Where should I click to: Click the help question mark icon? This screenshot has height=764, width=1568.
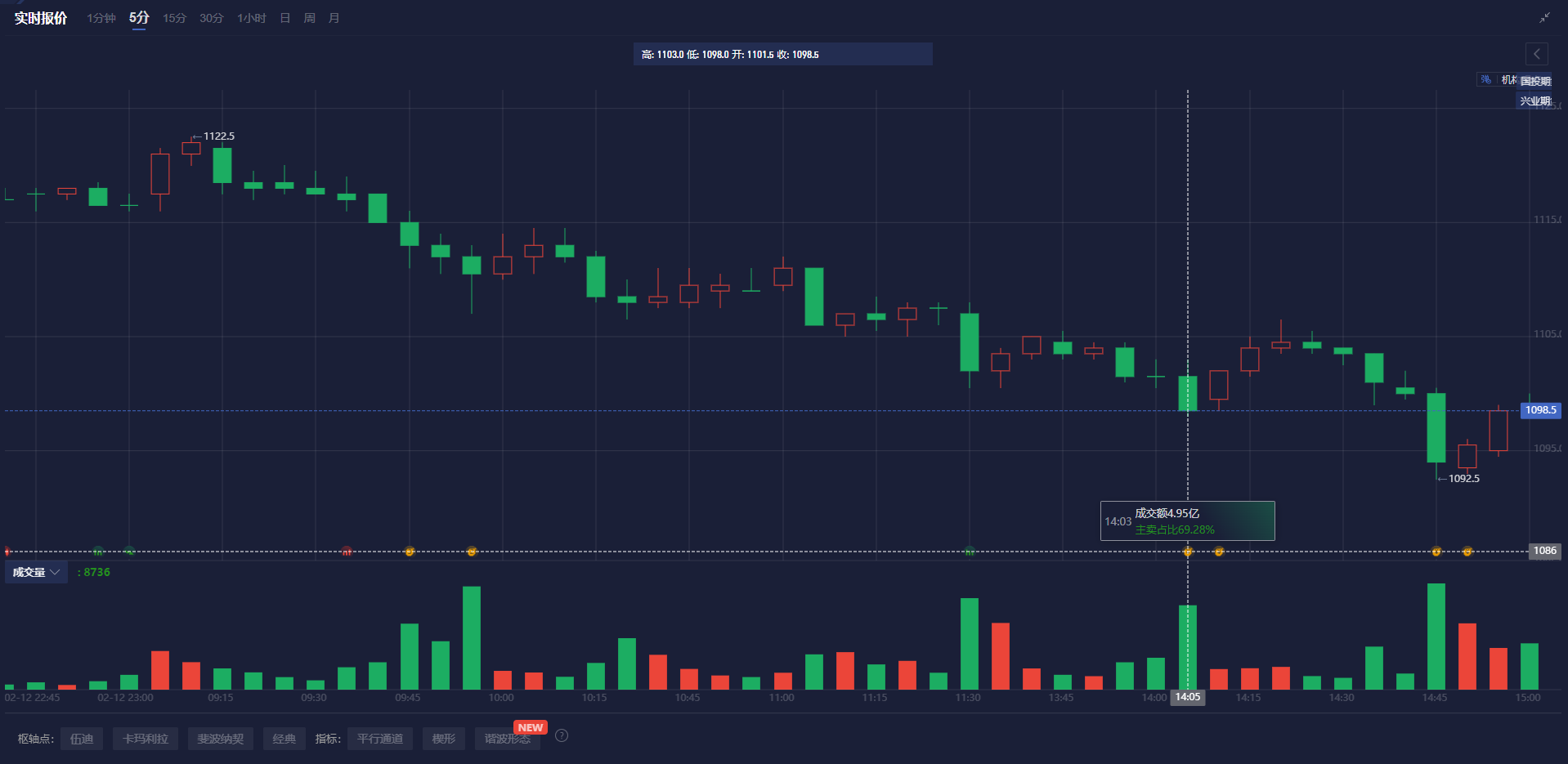point(562,735)
